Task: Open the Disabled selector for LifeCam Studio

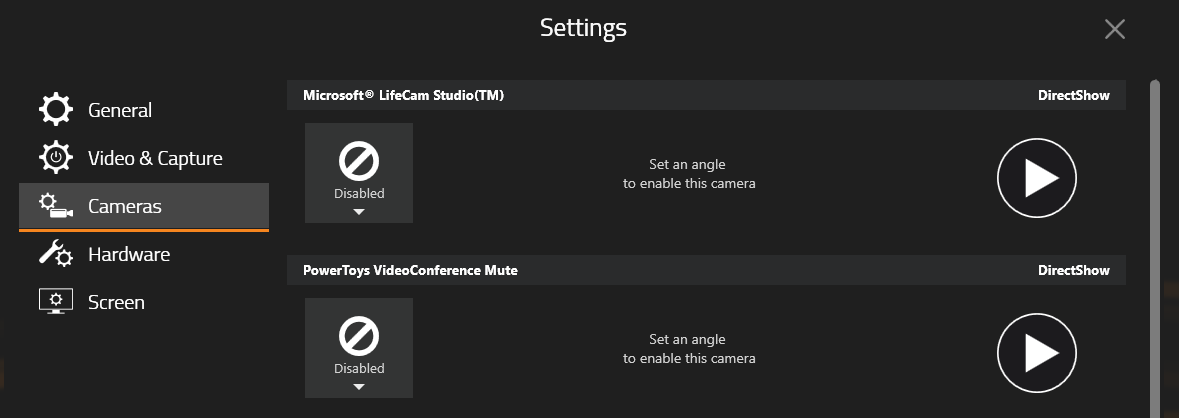Action: click(359, 173)
